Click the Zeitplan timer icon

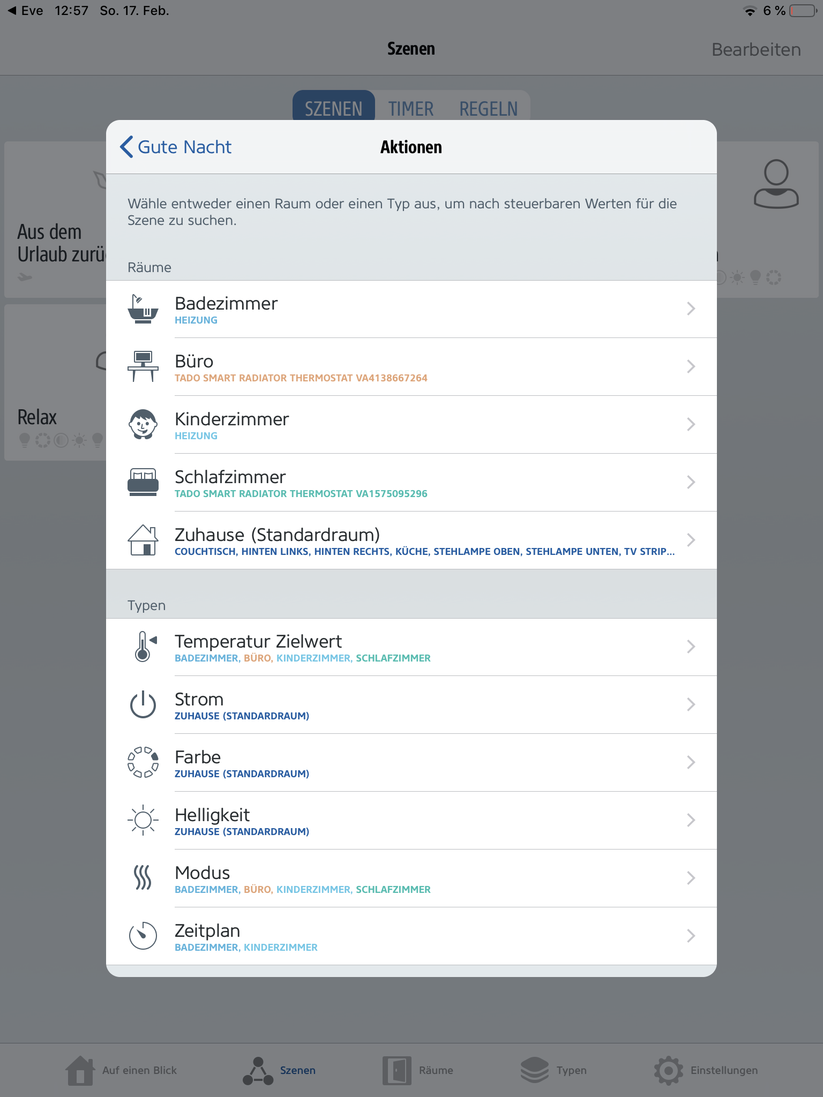coord(143,936)
